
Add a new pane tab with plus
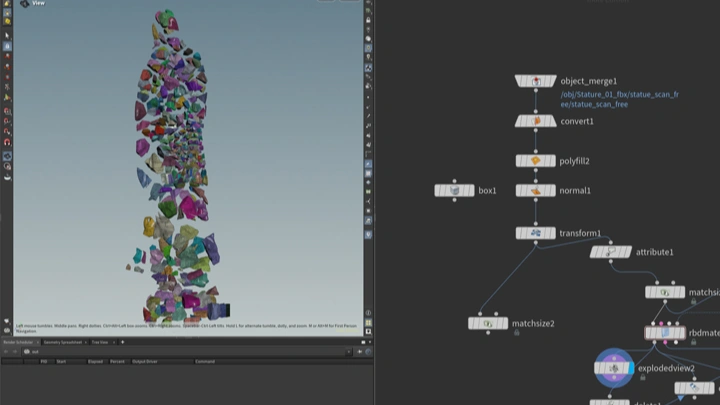[123, 342]
